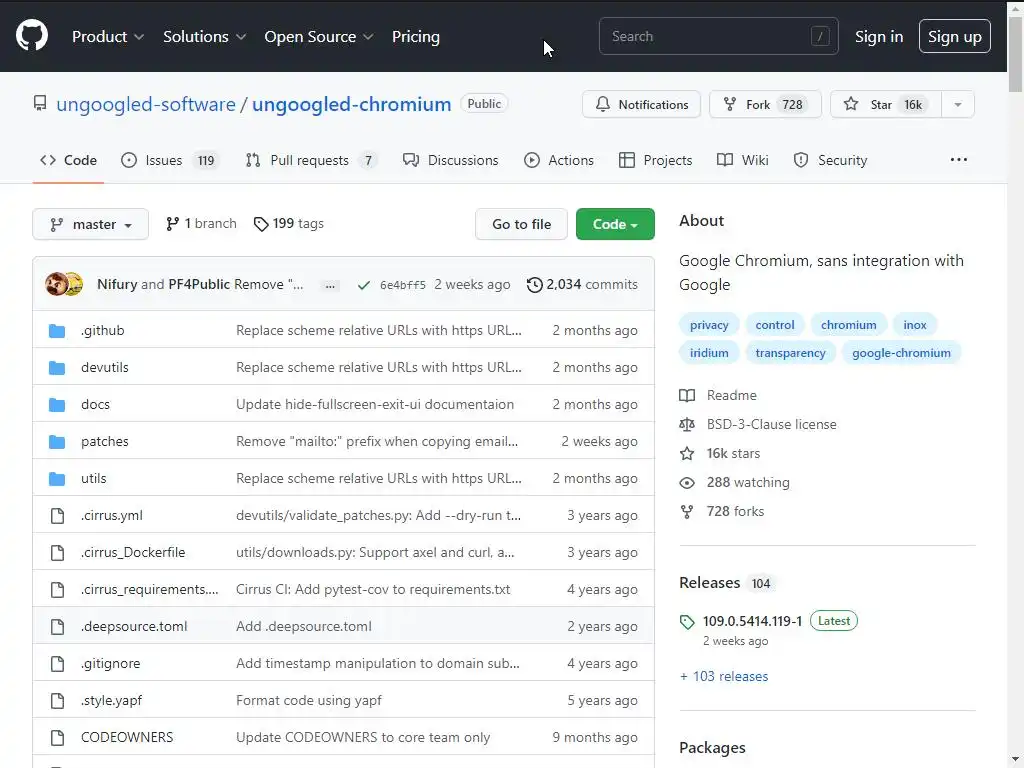Open the docs folder
The height and width of the screenshot is (768, 1024).
(x=95, y=404)
